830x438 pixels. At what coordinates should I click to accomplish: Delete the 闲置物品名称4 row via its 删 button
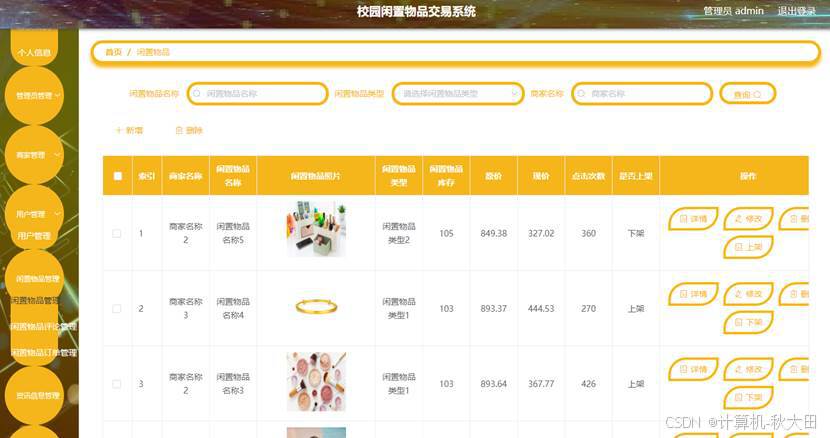point(793,293)
